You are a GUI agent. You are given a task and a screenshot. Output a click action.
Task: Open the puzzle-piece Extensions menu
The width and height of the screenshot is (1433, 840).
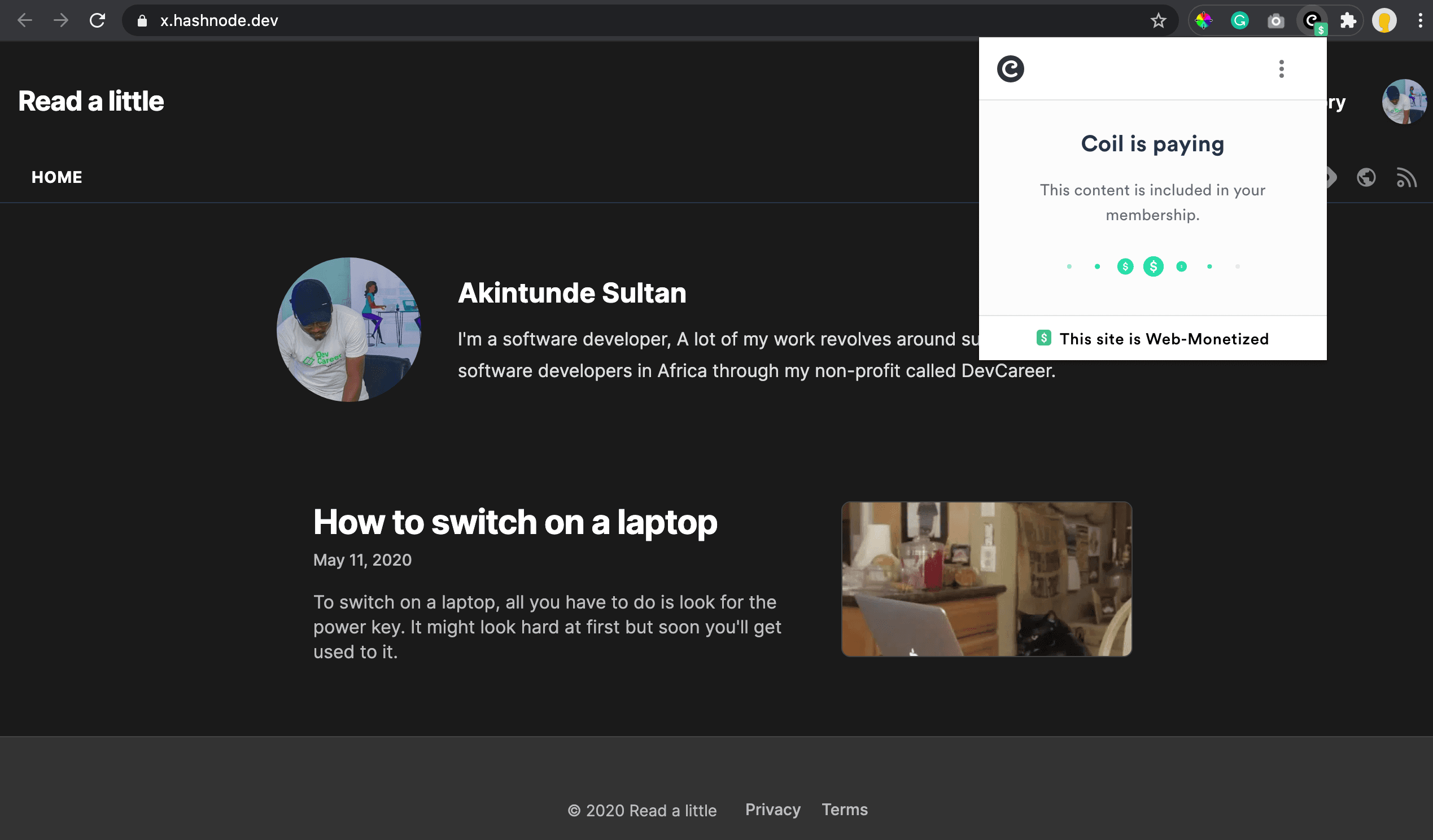point(1348,21)
